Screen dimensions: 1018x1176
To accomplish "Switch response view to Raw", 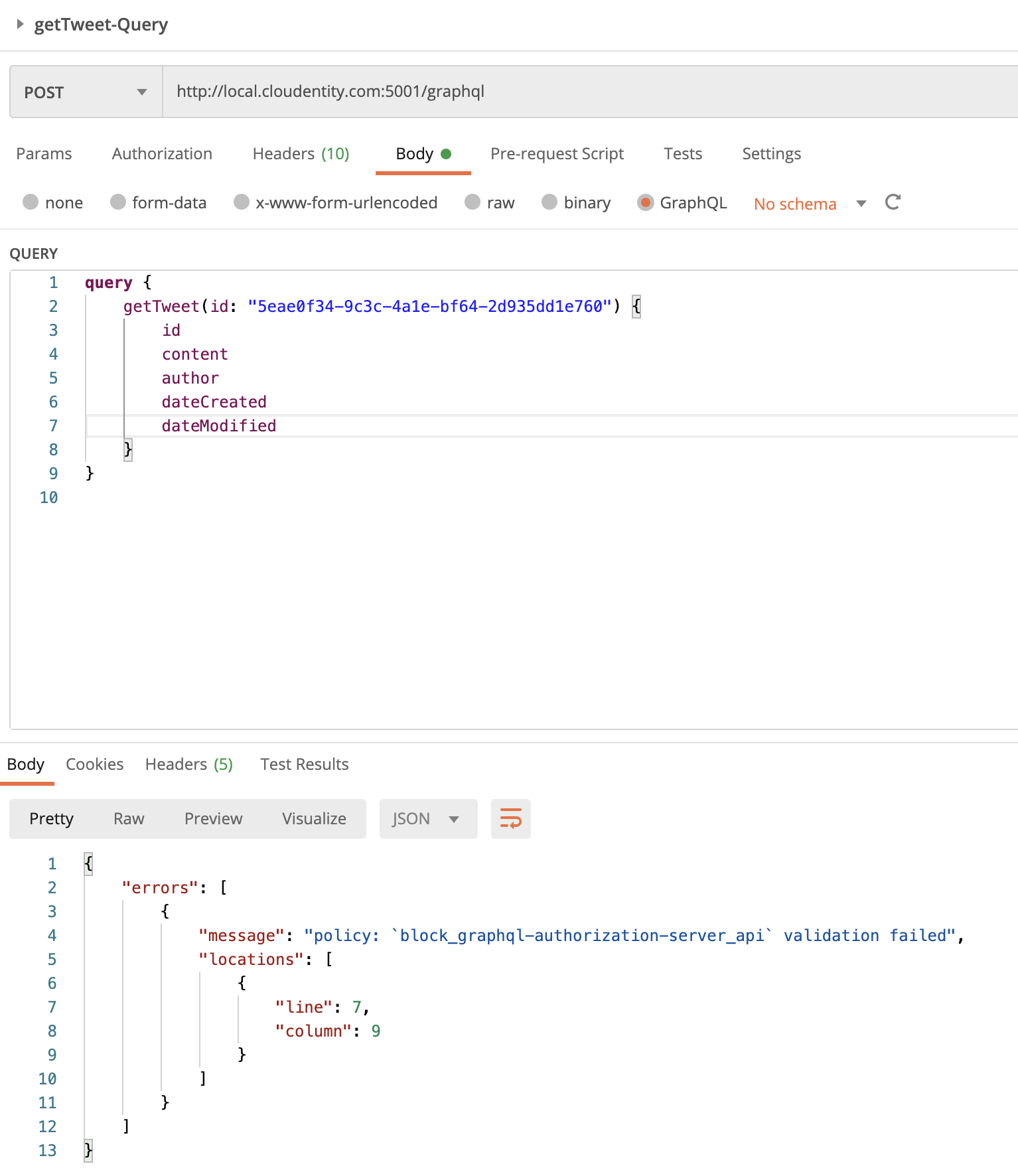I will point(129,819).
